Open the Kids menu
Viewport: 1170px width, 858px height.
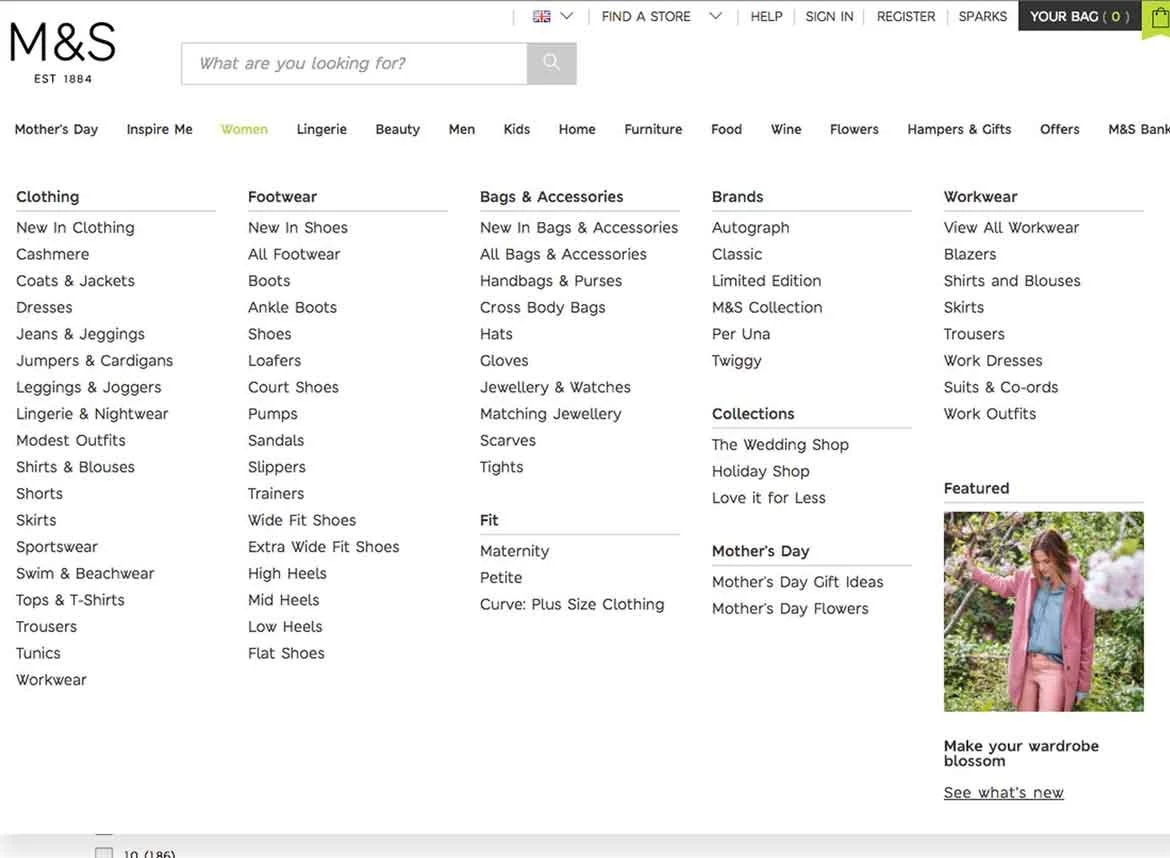(x=516, y=129)
